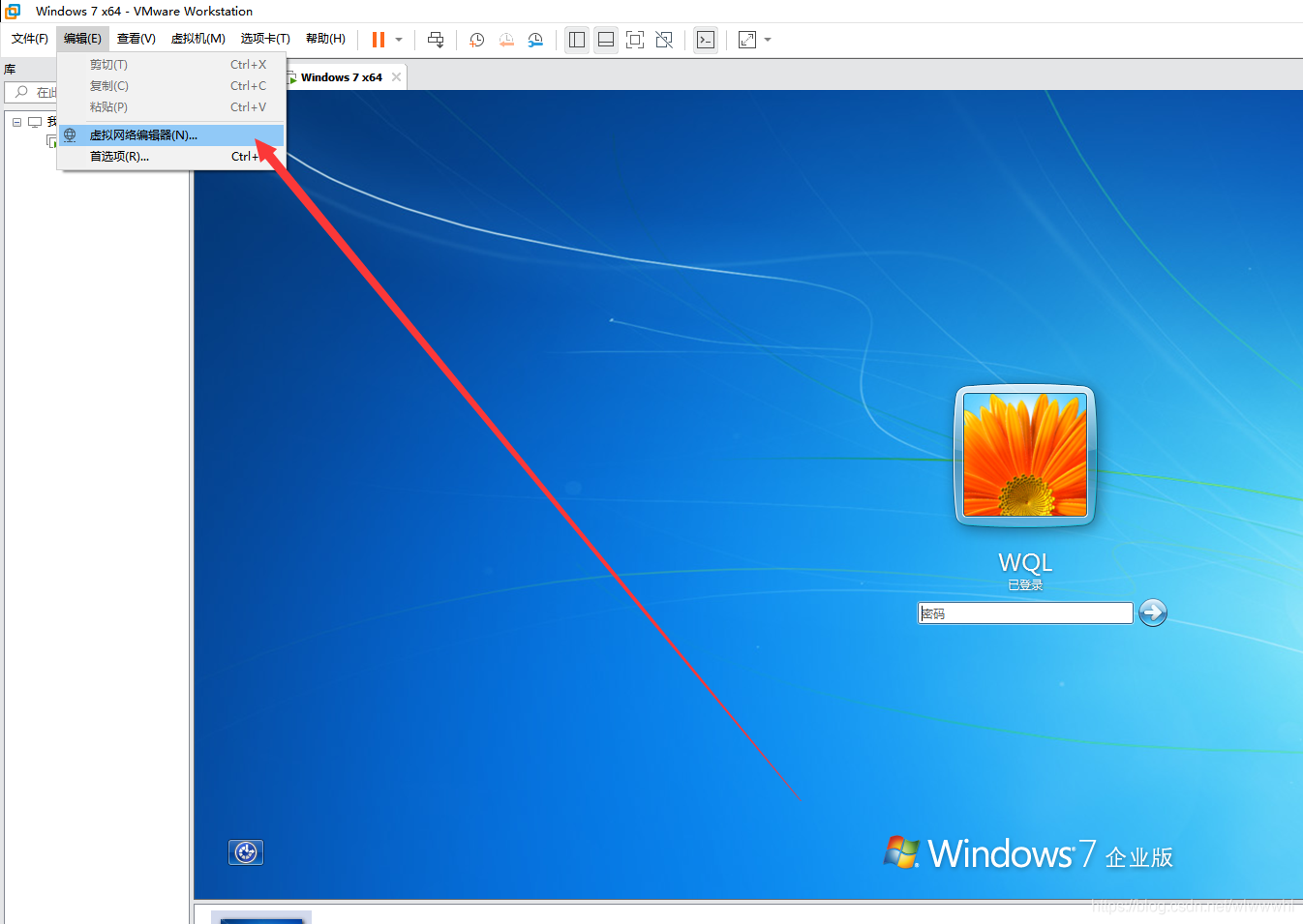Image resolution: width=1303 pixels, height=924 pixels.
Task: Close the Windows 7 x64 tab
Action: [396, 77]
